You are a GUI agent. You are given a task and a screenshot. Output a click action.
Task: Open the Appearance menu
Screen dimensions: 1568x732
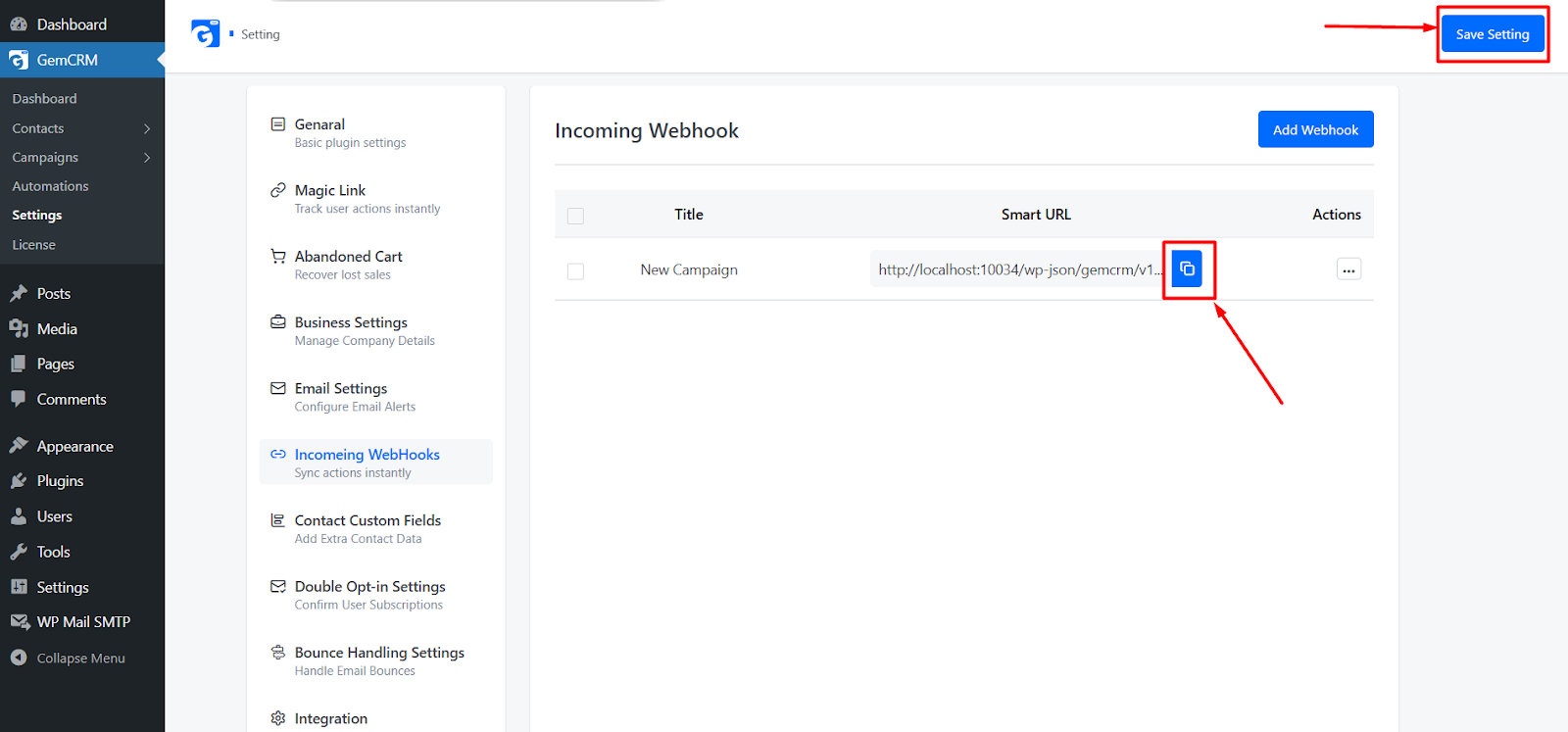click(x=74, y=446)
